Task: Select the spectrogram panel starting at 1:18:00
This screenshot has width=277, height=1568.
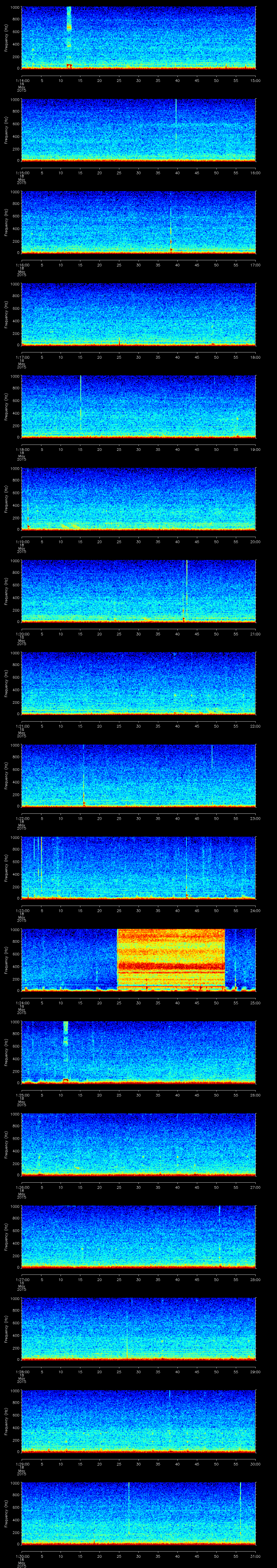Action: click(139, 407)
